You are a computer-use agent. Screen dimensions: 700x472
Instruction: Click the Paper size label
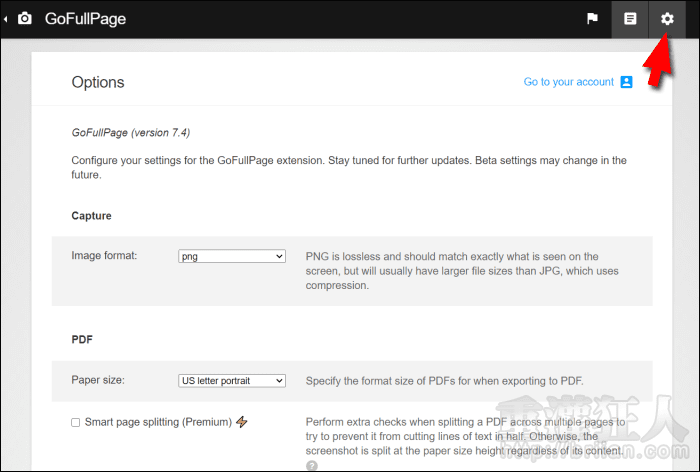point(97,380)
